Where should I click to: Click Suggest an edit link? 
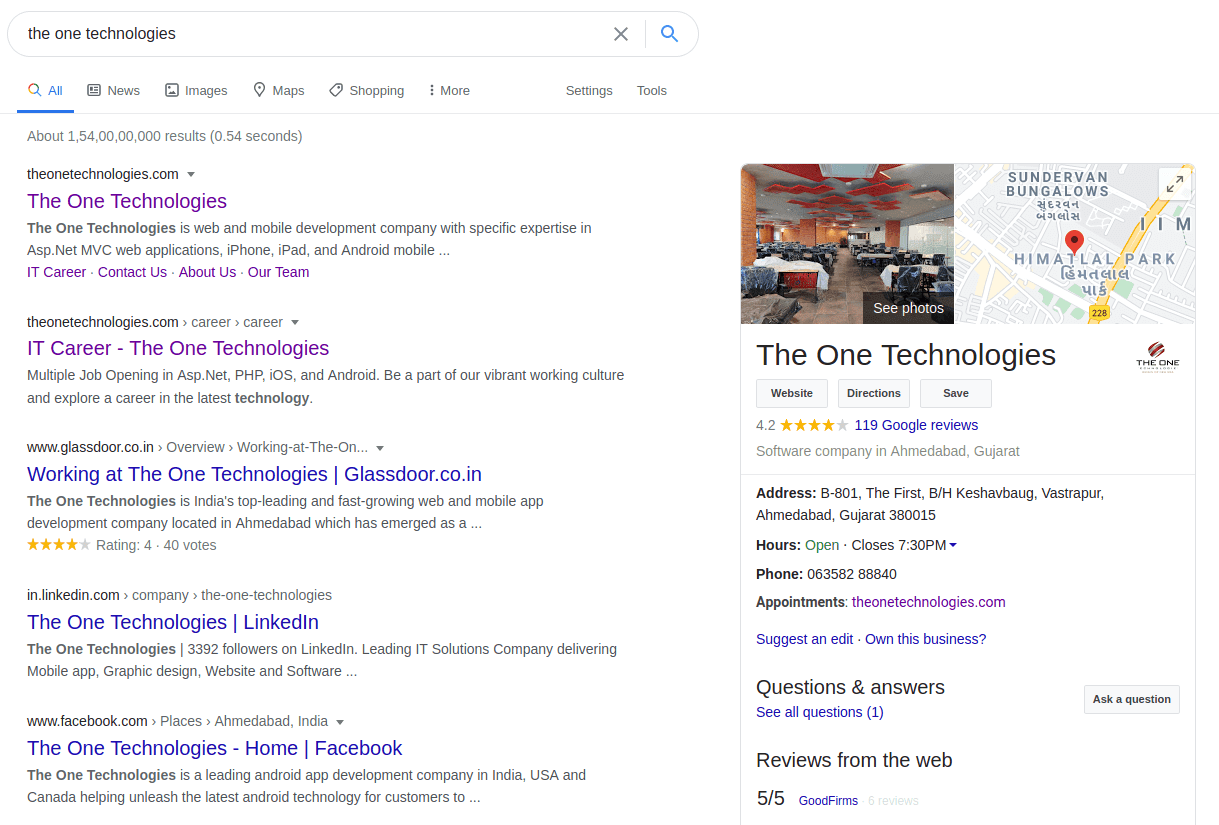(805, 639)
